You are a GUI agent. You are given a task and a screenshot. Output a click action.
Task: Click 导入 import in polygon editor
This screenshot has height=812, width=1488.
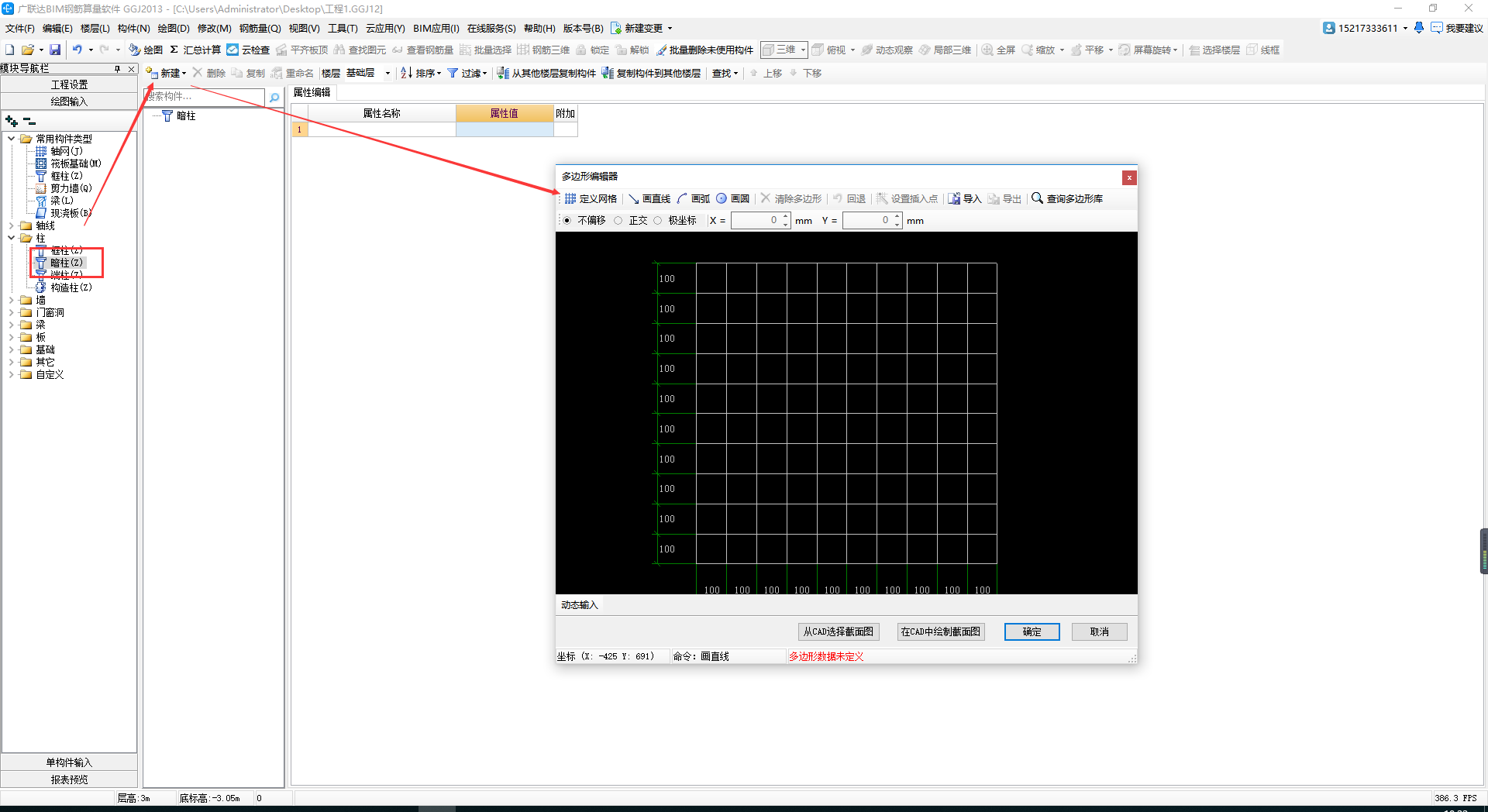[x=965, y=199]
